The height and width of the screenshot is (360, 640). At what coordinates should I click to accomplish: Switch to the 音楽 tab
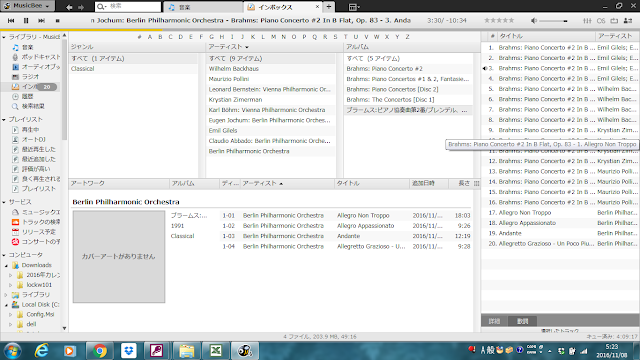point(203,7)
